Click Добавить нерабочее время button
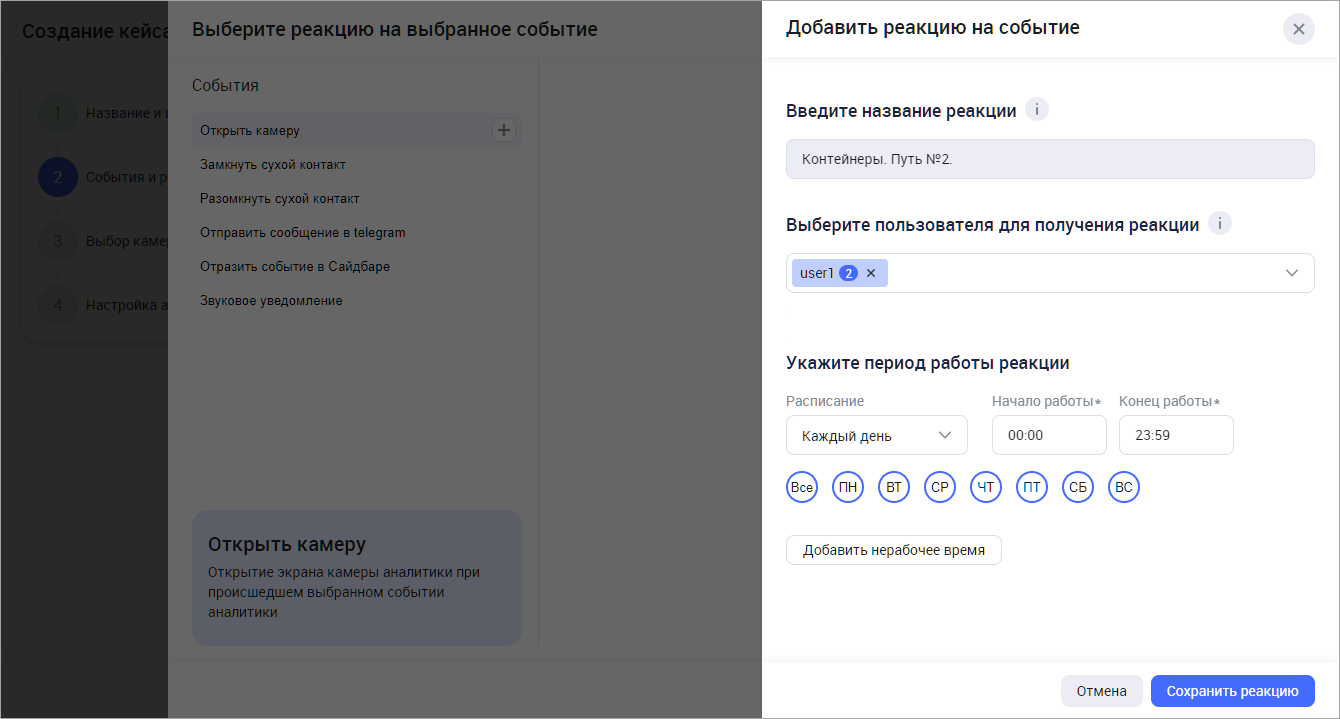This screenshot has height=719, width=1340. pos(893,550)
